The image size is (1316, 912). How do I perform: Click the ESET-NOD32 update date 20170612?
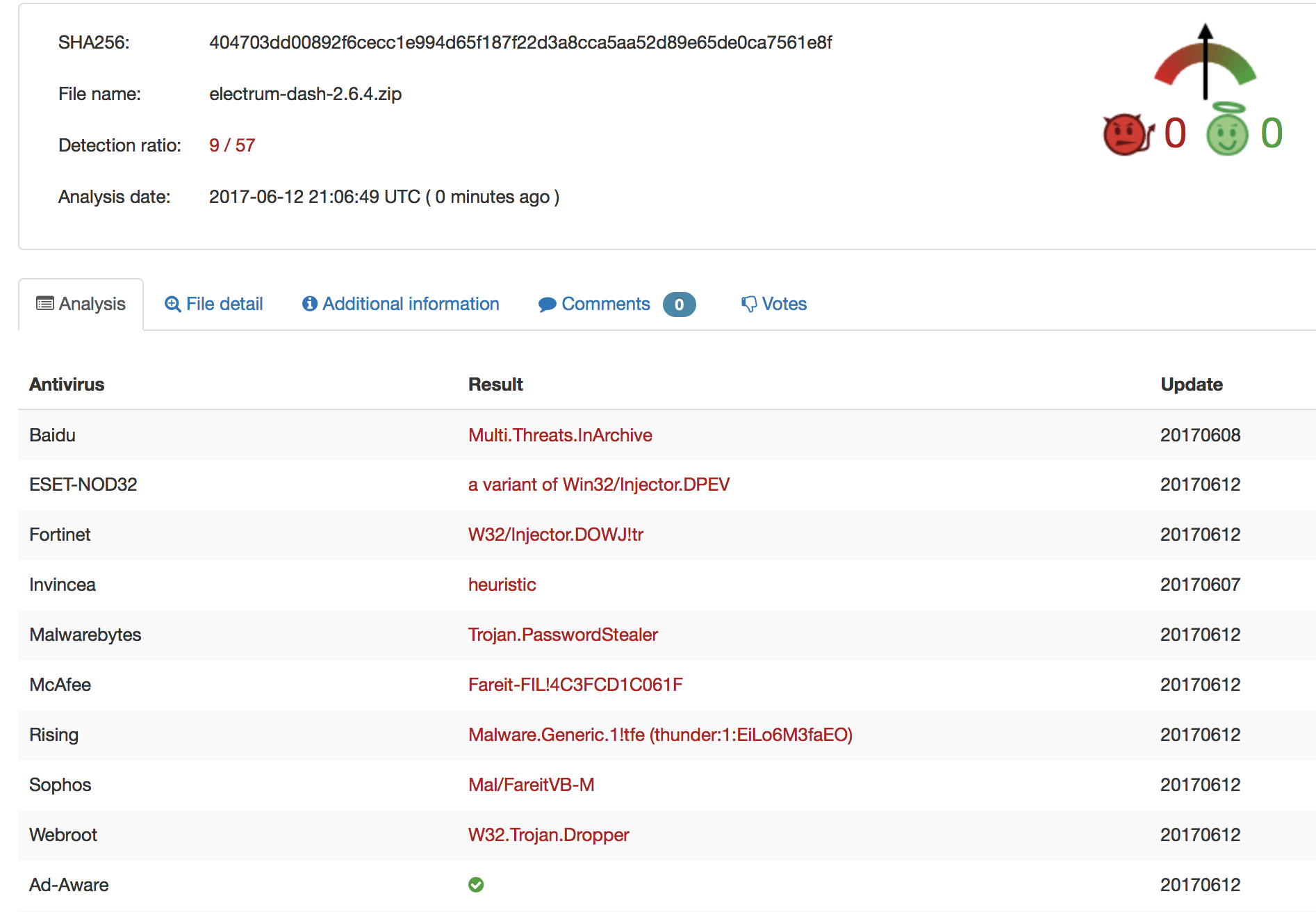[x=1200, y=484]
